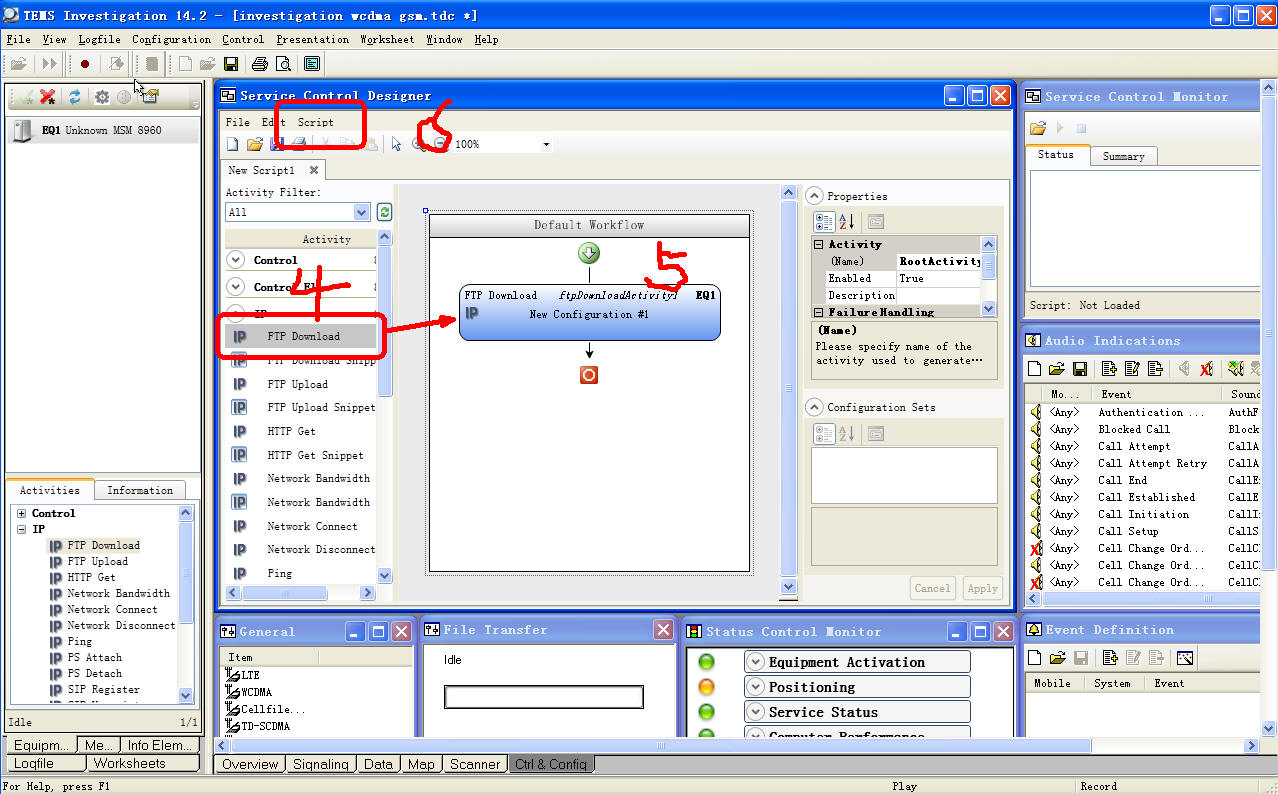Select pointer tool in Service Control Designer toolbar
The width and height of the screenshot is (1278, 794).
click(397, 144)
